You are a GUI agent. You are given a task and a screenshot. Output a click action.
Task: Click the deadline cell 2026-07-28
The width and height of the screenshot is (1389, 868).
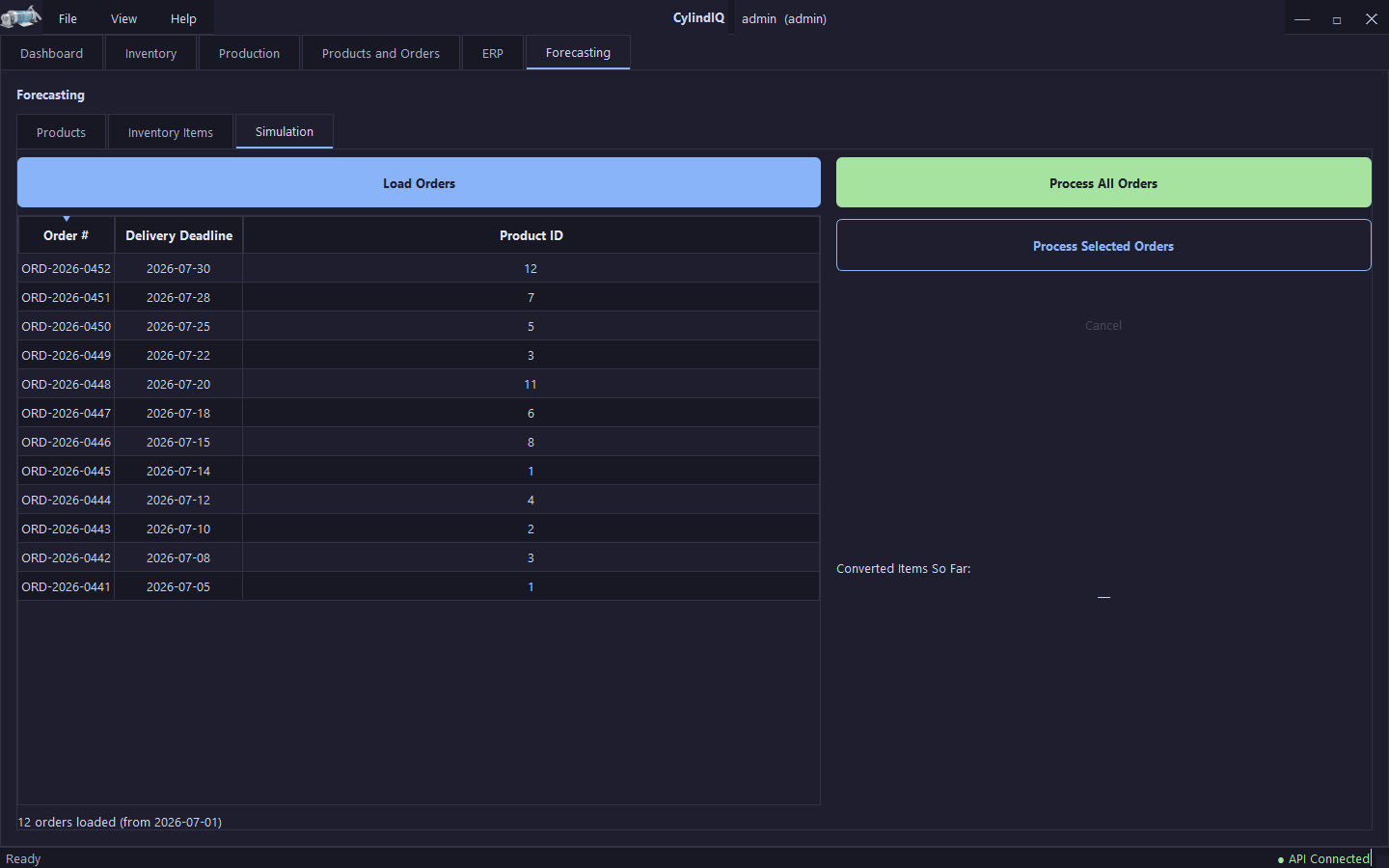point(178,297)
